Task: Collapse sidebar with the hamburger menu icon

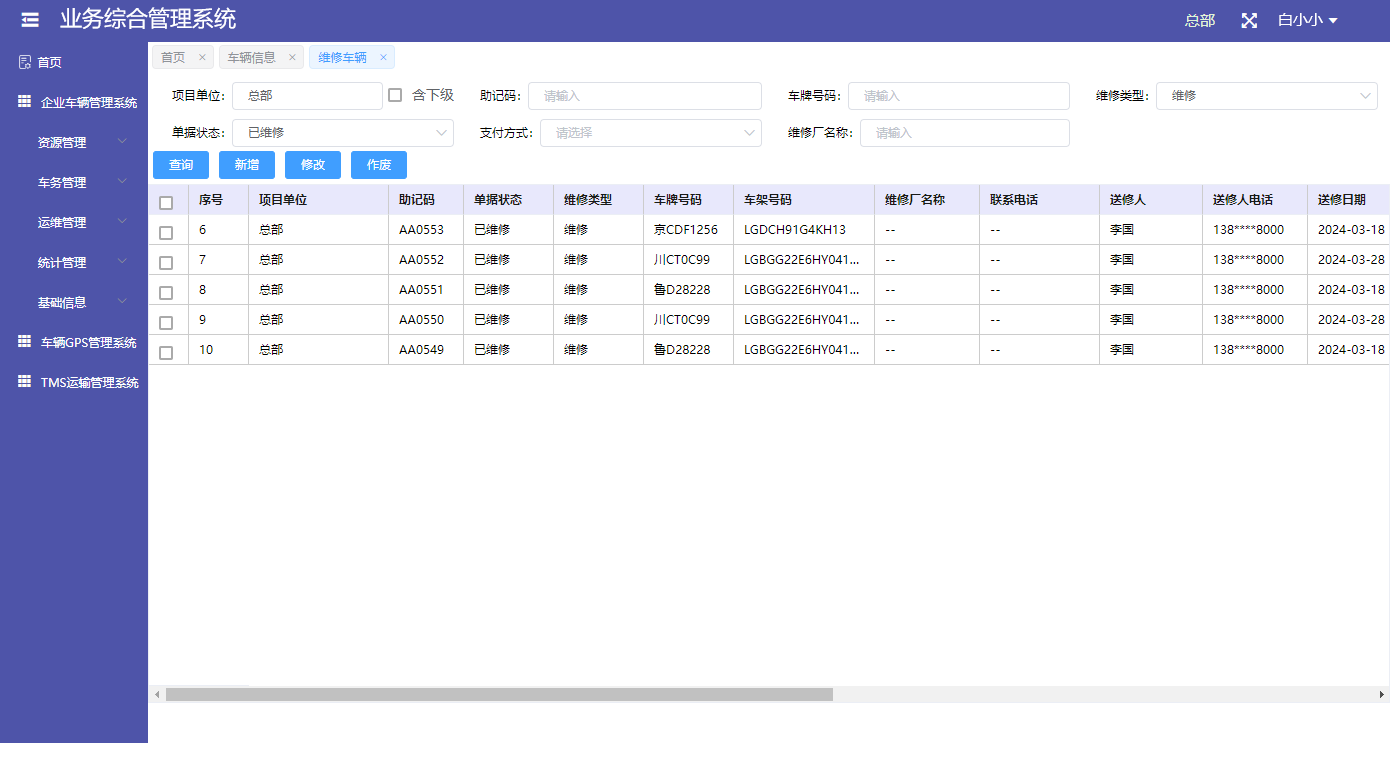Action: pos(30,20)
